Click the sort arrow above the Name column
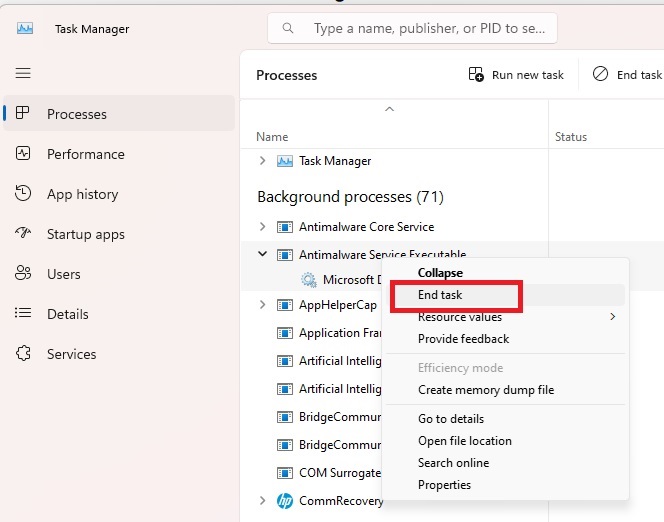Viewport: 664px width, 522px height. 389,109
